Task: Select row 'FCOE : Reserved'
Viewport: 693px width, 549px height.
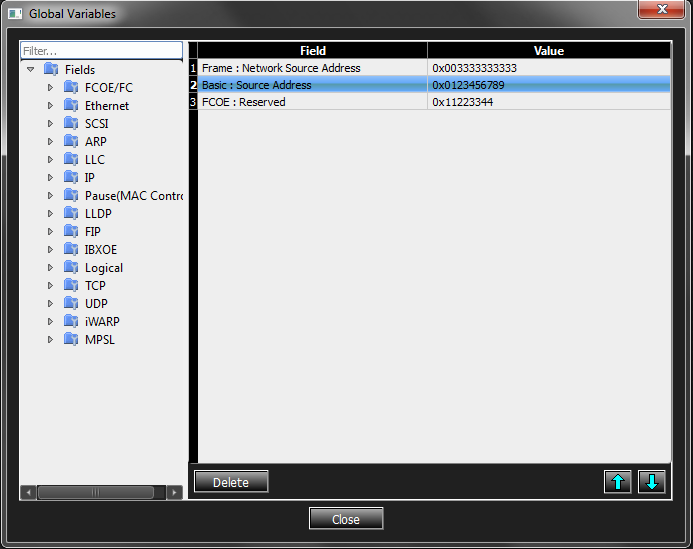Action: [x=434, y=102]
